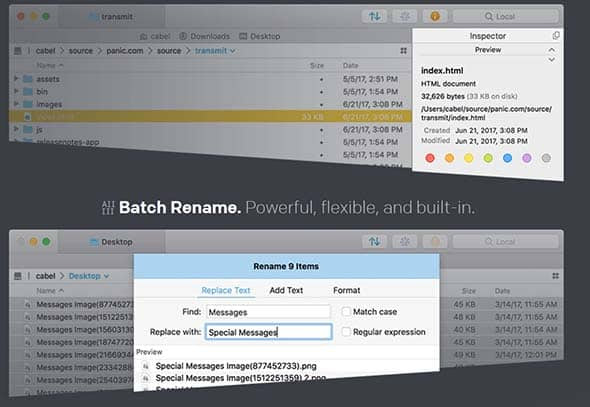Screen dimensions: 590x407
Task: Apply the red tag color
Action: 430,158
